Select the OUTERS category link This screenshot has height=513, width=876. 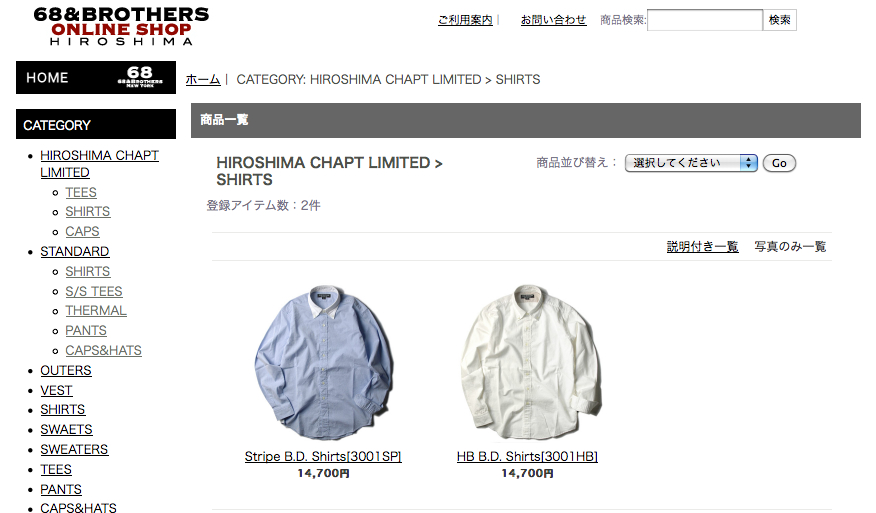(65, 370)
